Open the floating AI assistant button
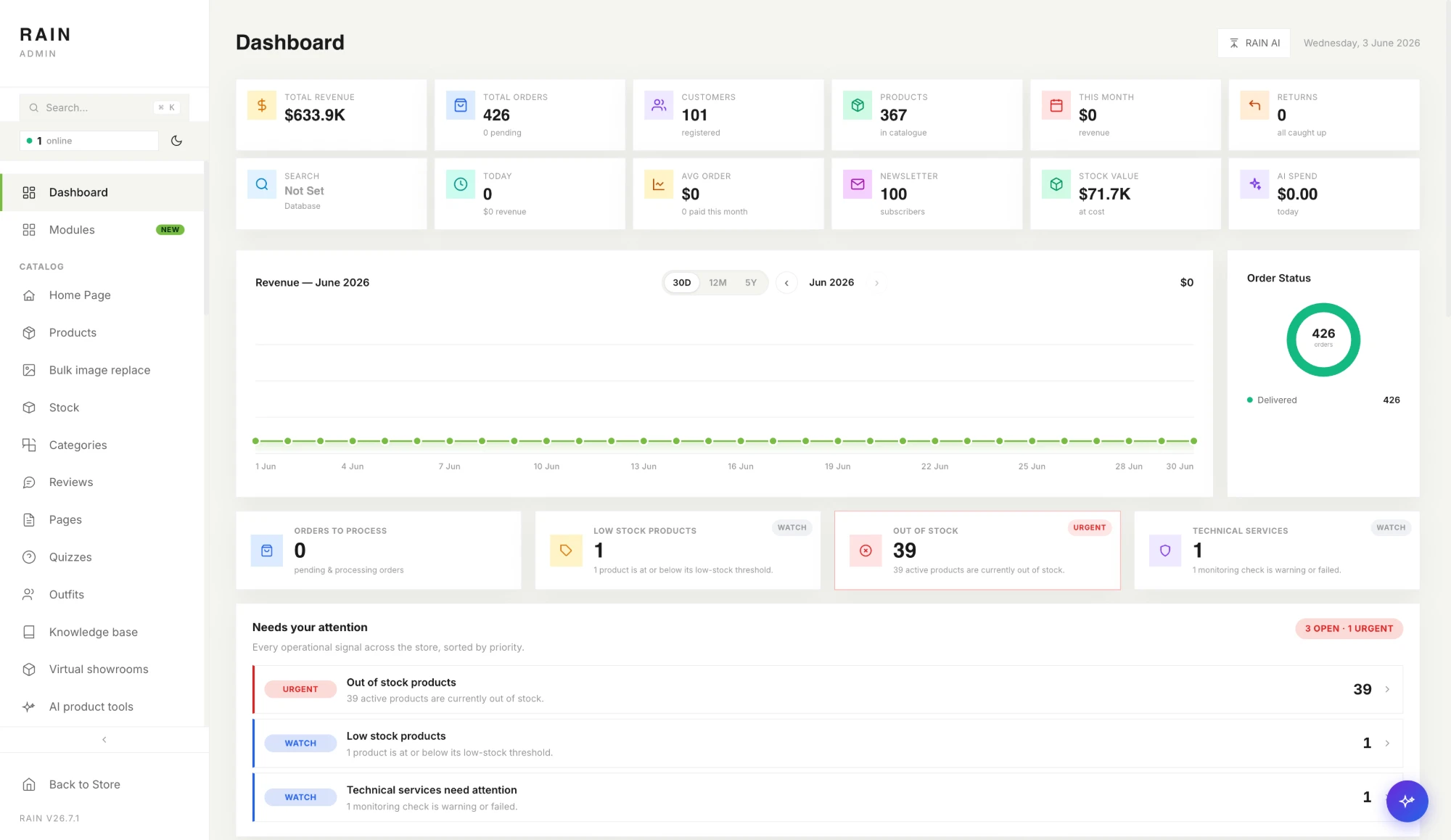 1407,801
